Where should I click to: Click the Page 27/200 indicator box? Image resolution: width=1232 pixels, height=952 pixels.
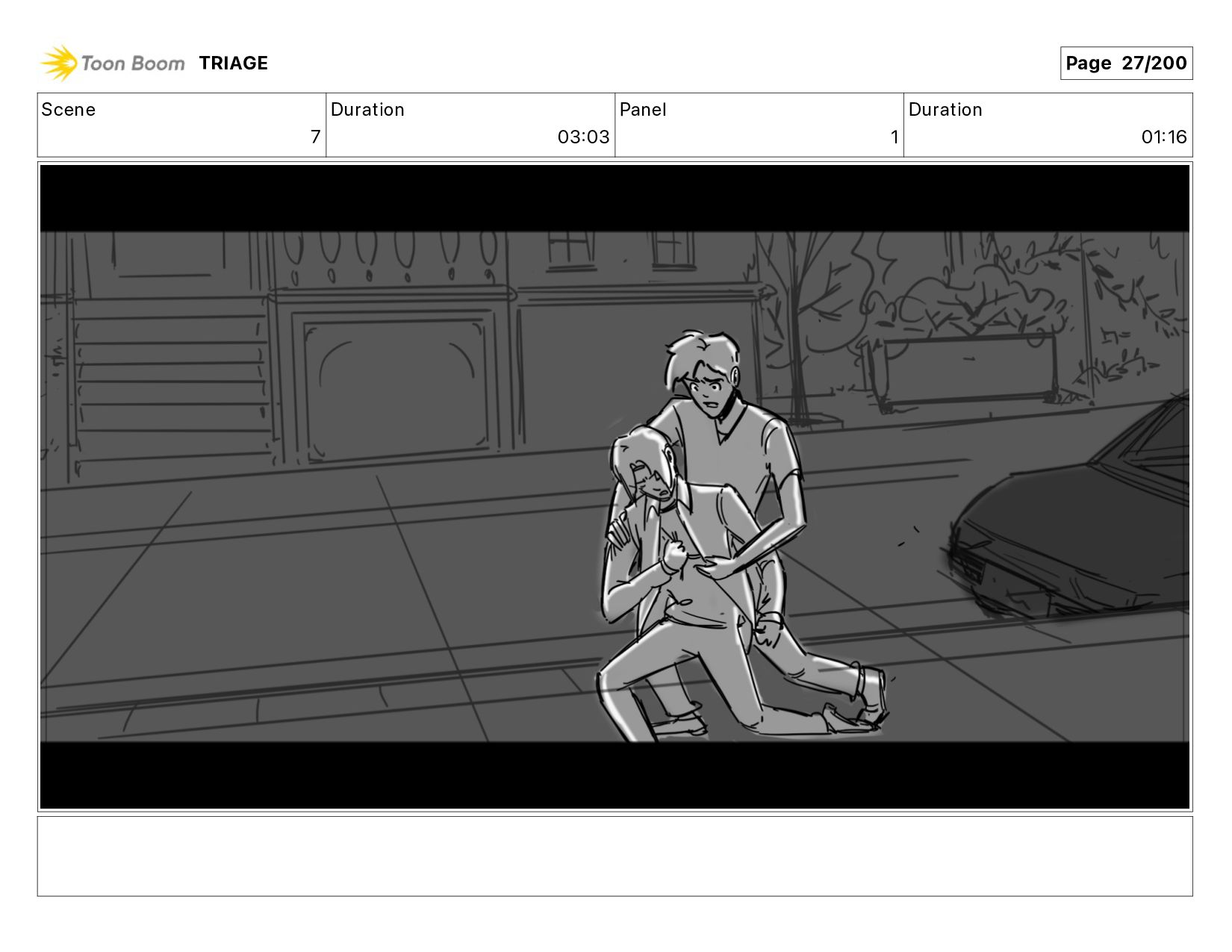click(1126, 63)
